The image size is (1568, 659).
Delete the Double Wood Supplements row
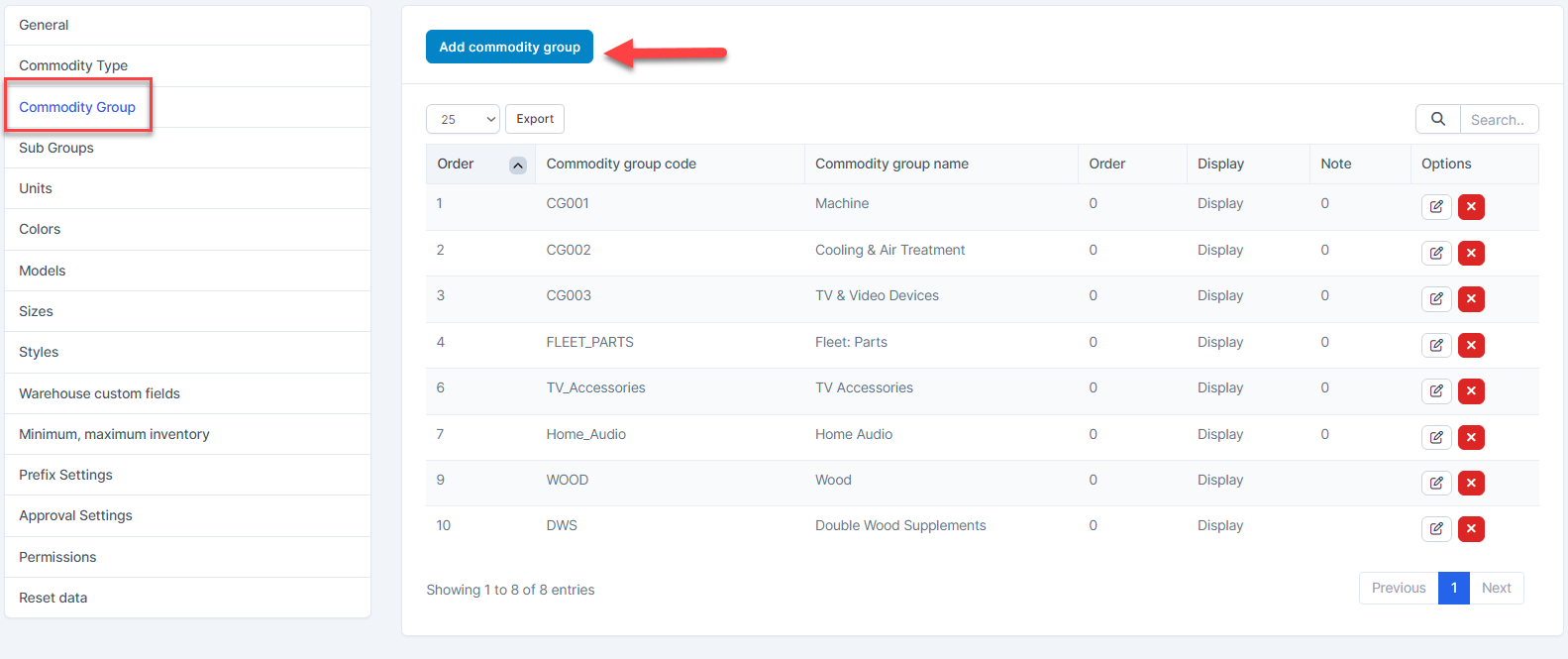point(1471,528)
